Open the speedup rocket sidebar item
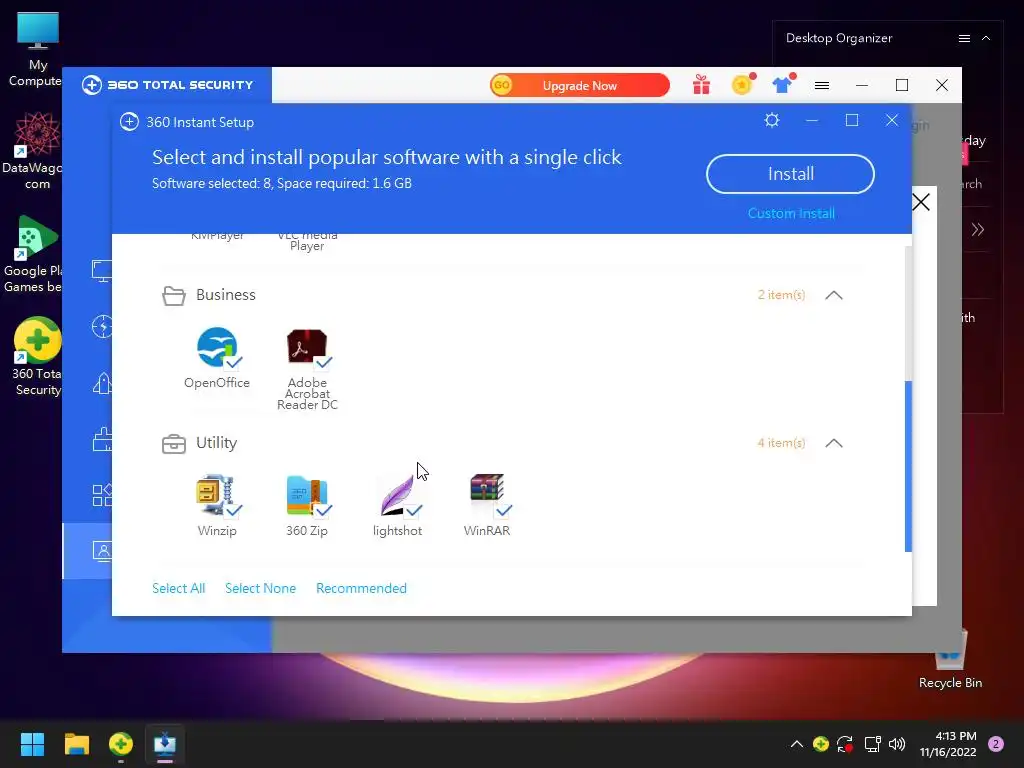Image resolution: width=1024 pixels, height=768 pixels. (102, 383)
